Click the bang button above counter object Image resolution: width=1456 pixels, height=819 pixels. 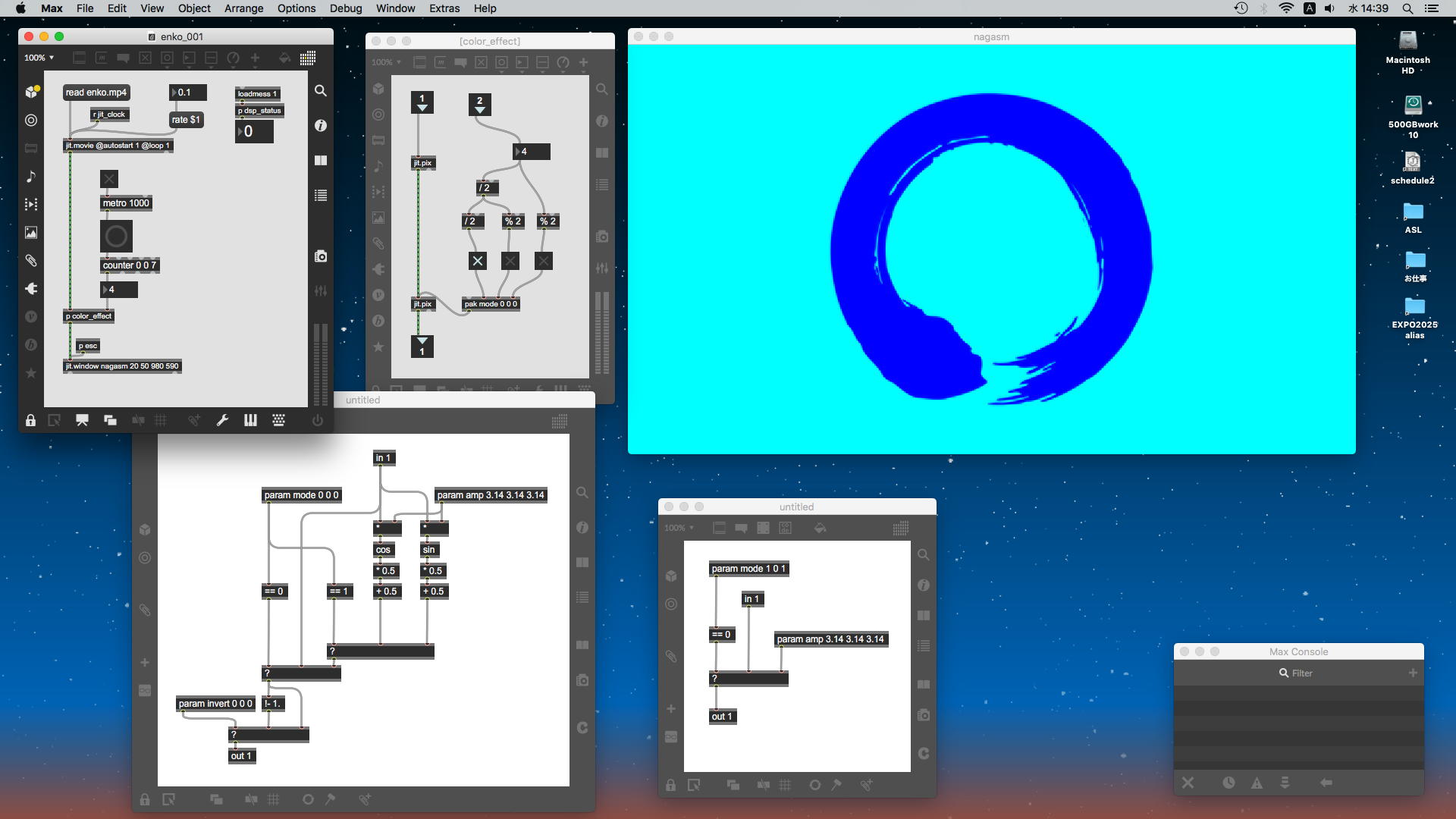point(116,236)
